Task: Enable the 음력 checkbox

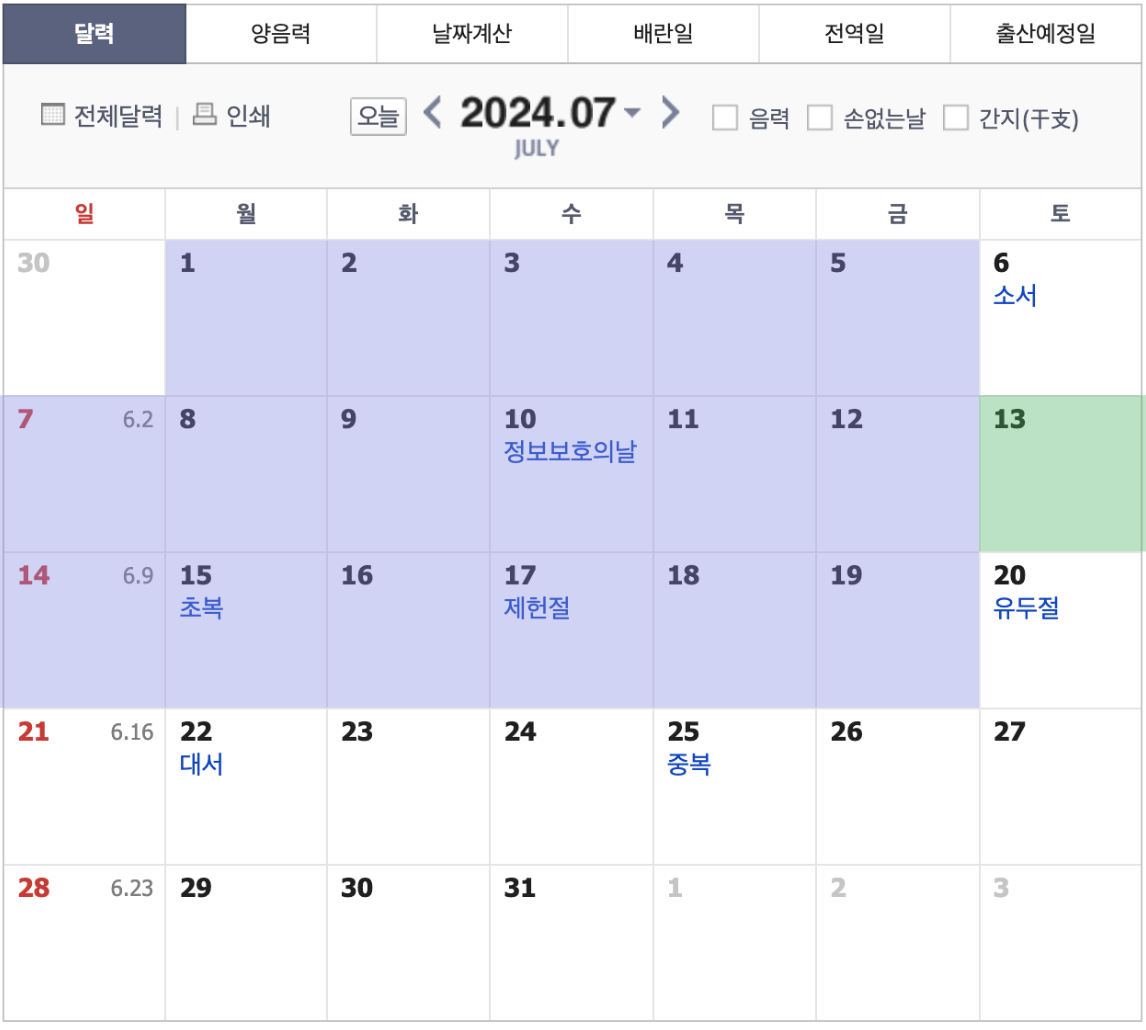Action: click(x=722, y=117)
